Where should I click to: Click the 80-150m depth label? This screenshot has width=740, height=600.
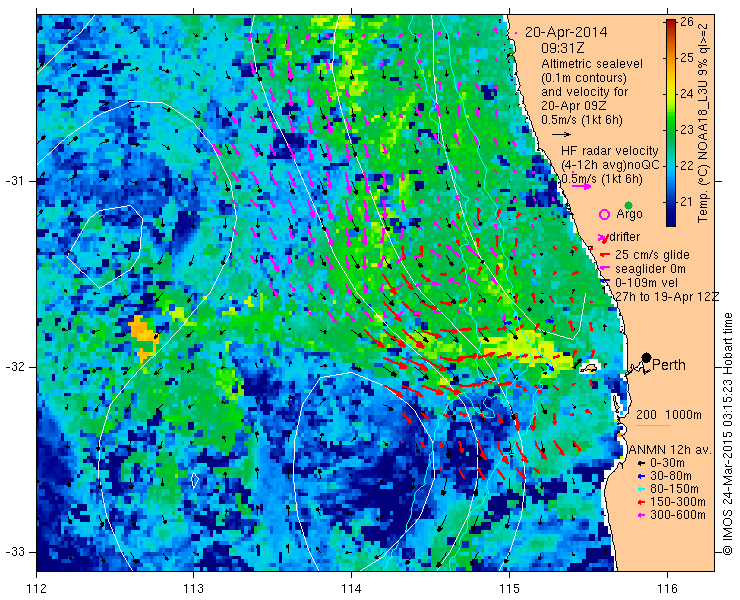tap(674, 489)
